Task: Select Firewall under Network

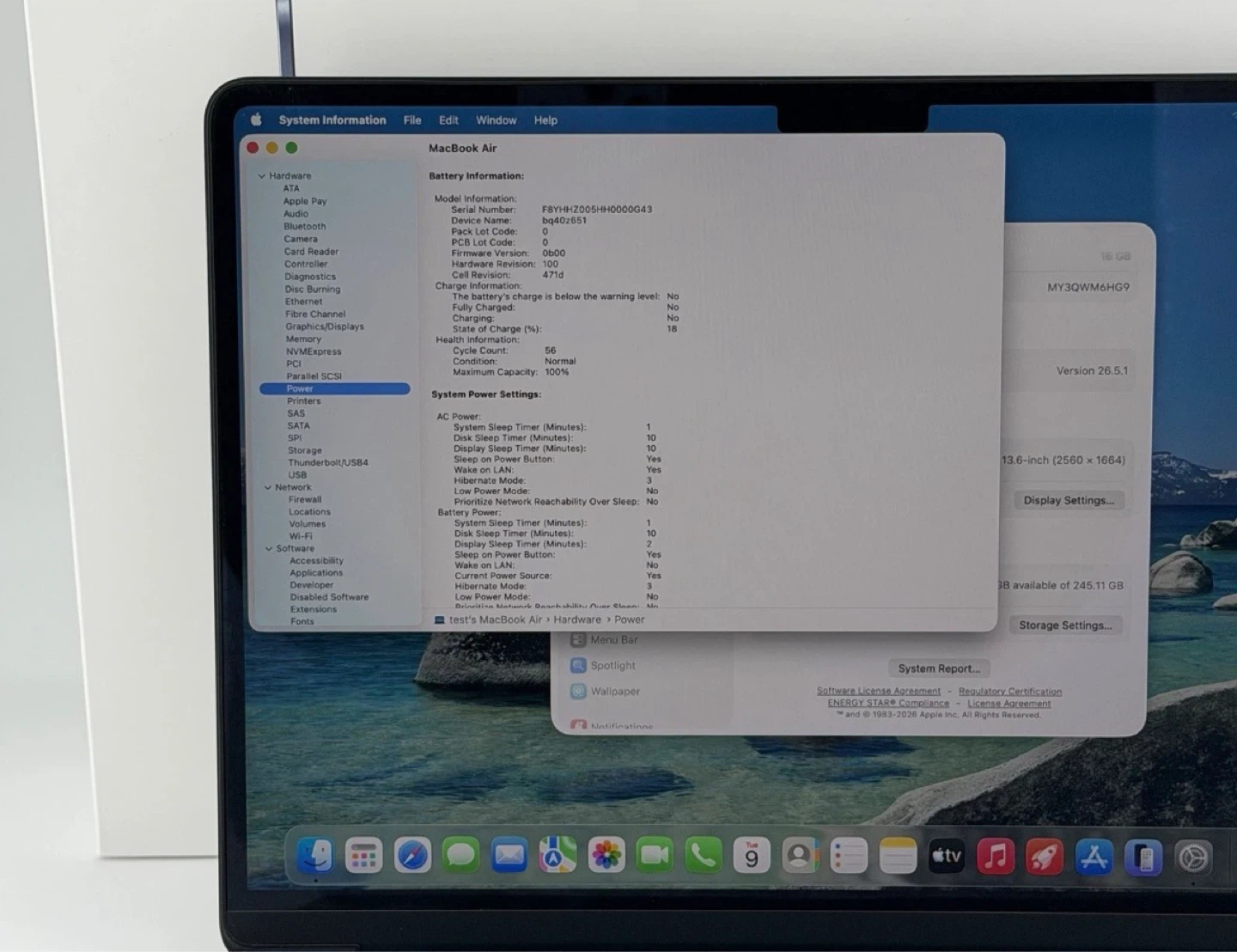Action: click(305, 499)
